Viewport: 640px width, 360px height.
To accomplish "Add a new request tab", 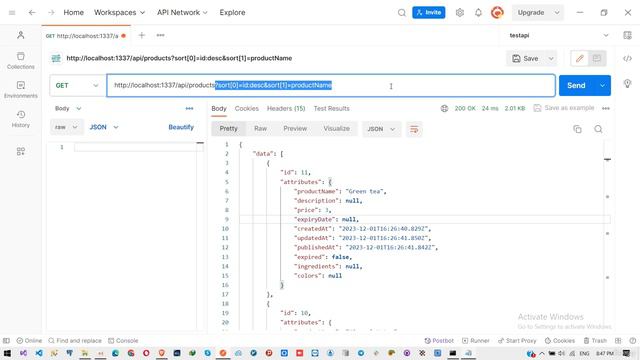I will (x=142, y=36).
